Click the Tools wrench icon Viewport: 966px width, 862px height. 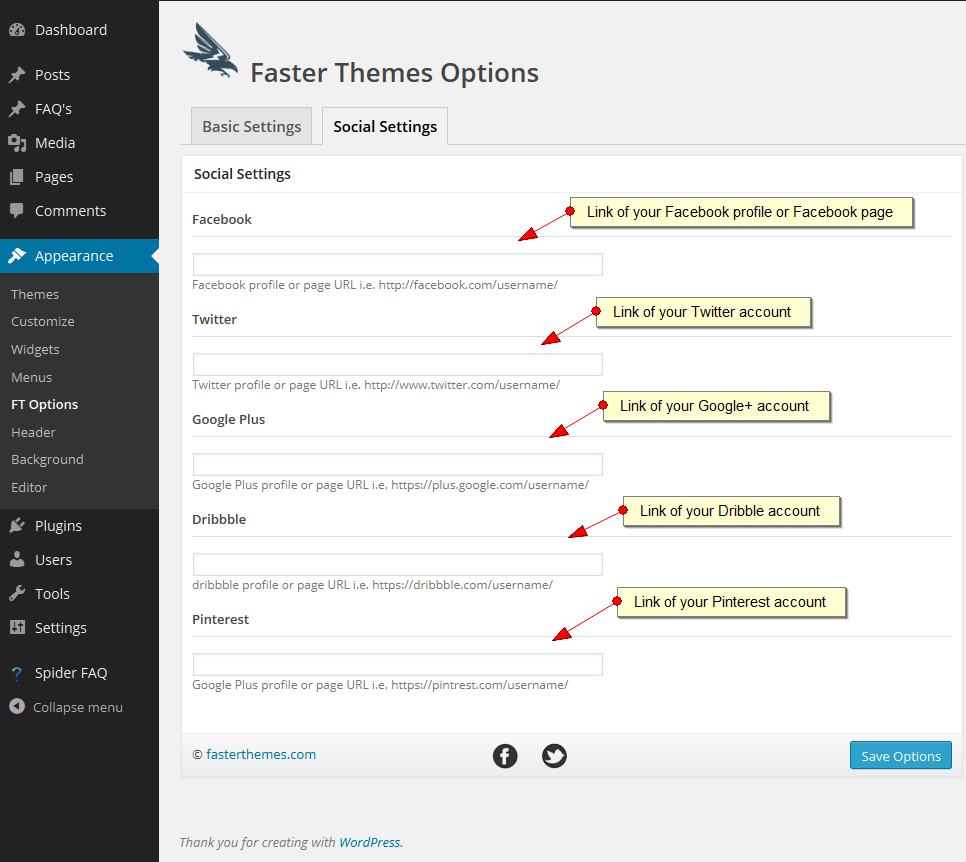tap(17, 593)
